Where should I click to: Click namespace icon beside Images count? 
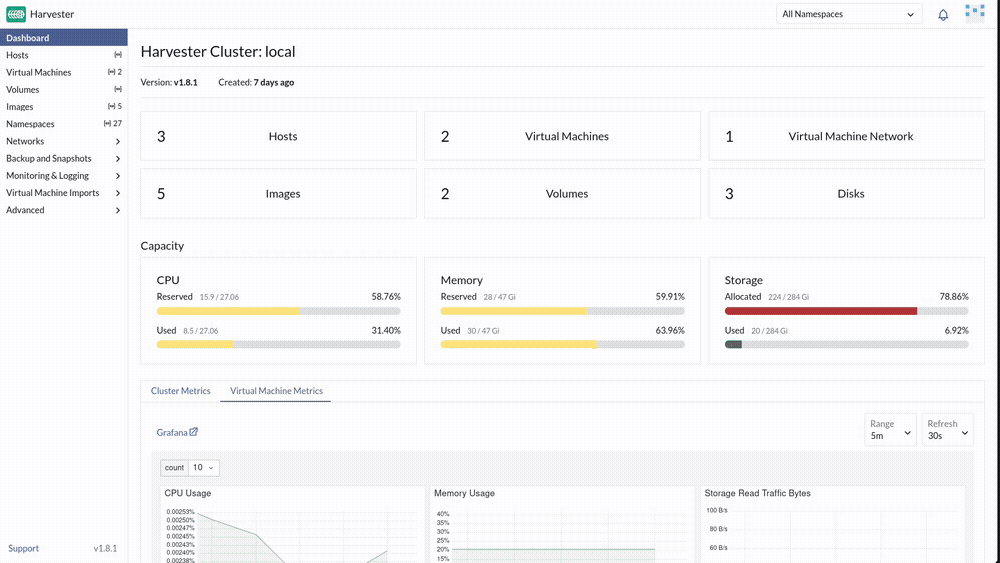[x=112, y=106]
